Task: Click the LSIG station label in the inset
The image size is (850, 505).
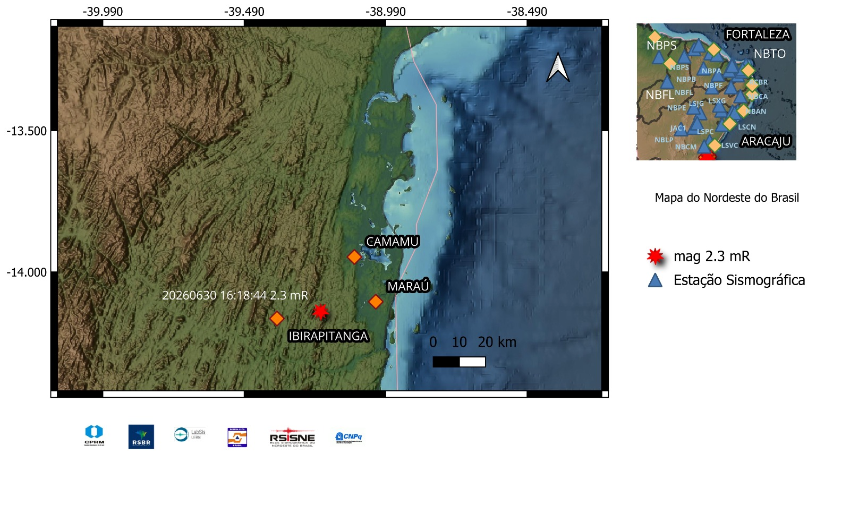Action: click(696, 103)
